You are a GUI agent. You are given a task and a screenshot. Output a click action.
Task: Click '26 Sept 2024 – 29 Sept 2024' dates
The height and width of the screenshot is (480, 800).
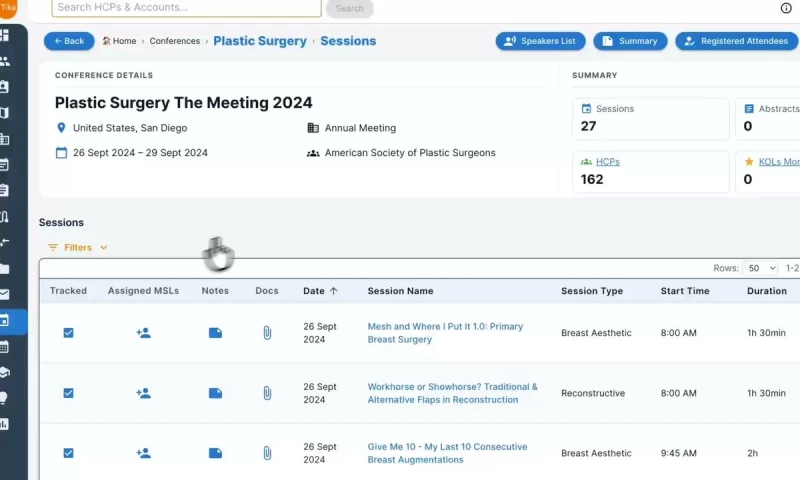click(140, 153)
